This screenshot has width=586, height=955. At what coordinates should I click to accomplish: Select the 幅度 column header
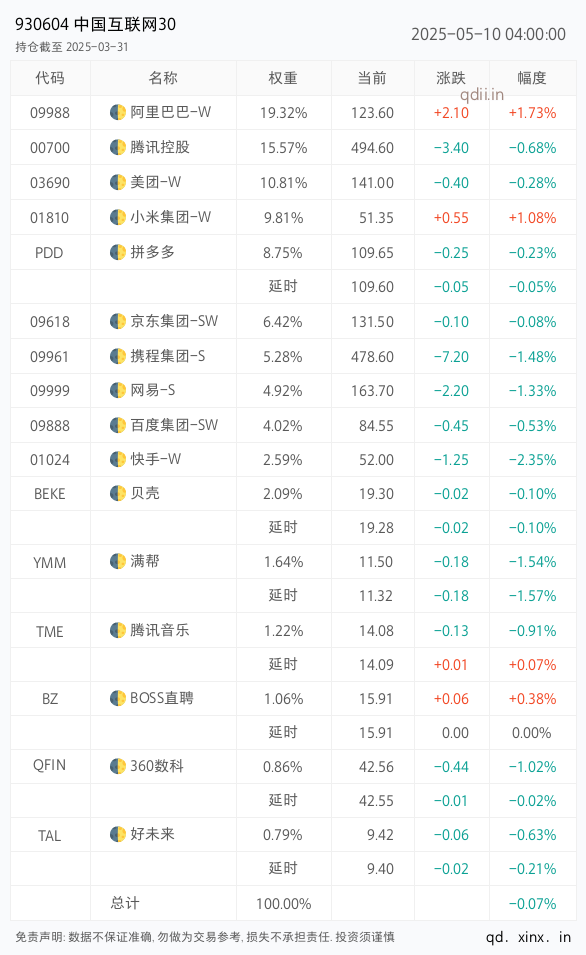point(532,78)
